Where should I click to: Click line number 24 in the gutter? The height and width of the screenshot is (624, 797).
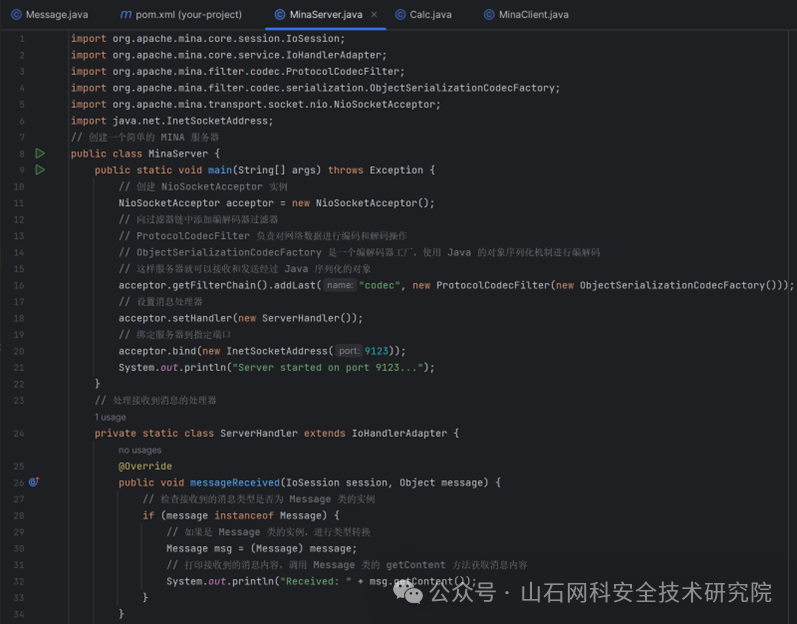[19, 433]
